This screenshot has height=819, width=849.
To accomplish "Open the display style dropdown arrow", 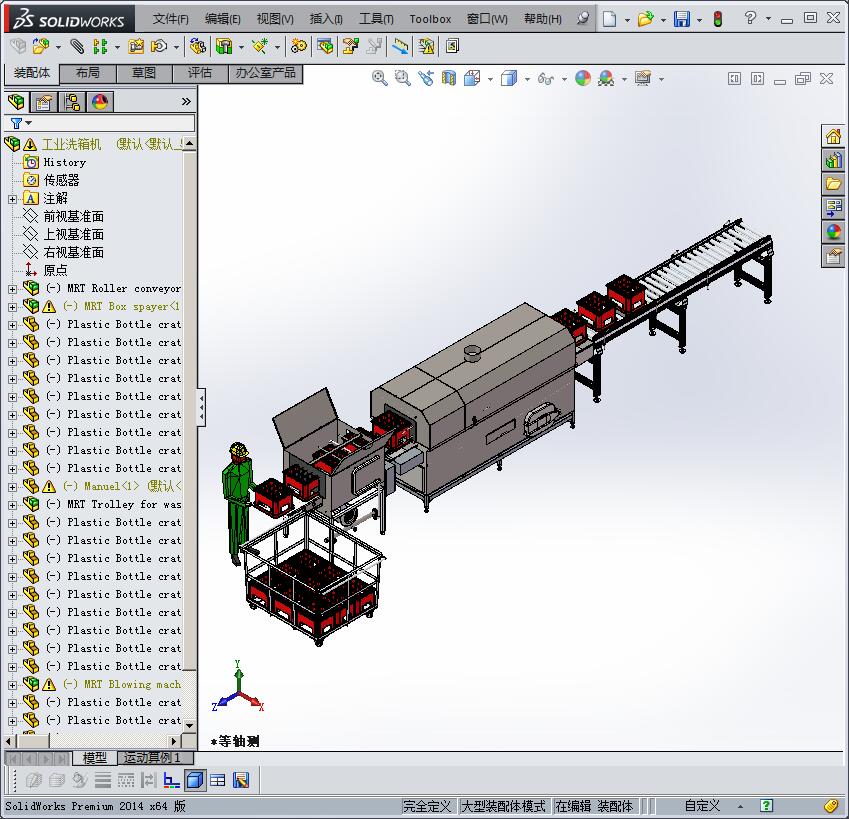I will (x=526, y=79).
